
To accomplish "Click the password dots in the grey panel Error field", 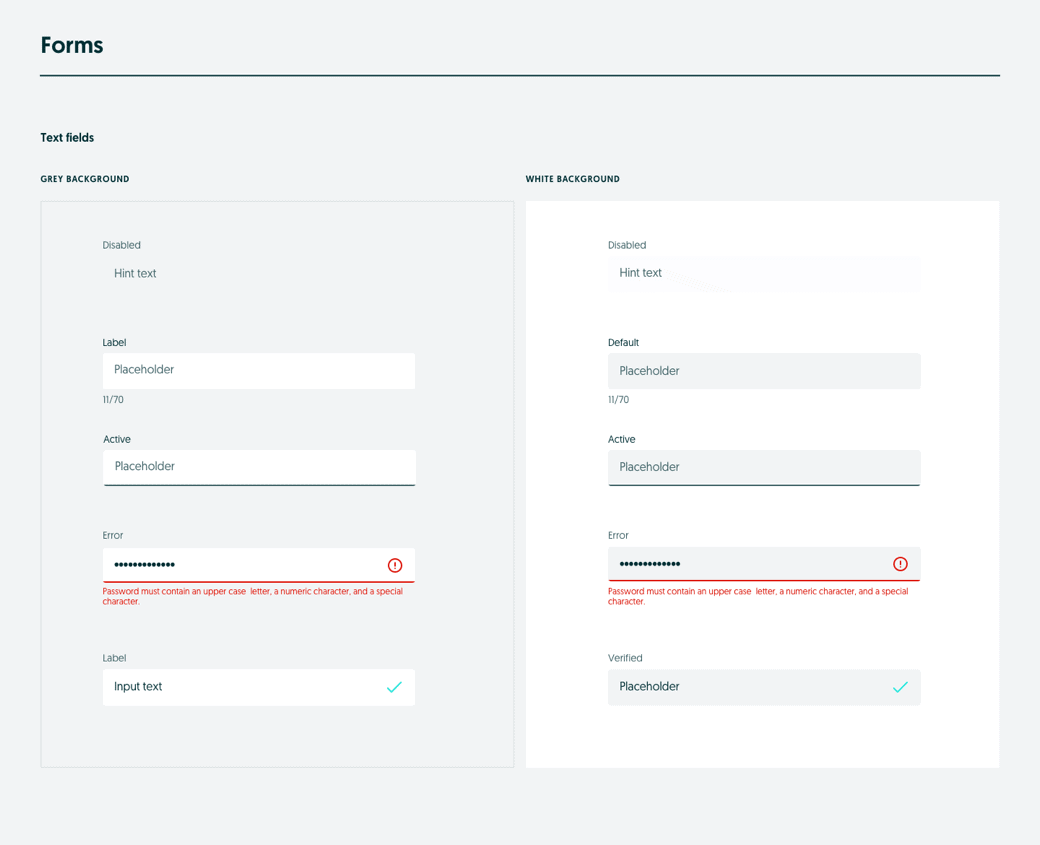I will tap(145, 565).
